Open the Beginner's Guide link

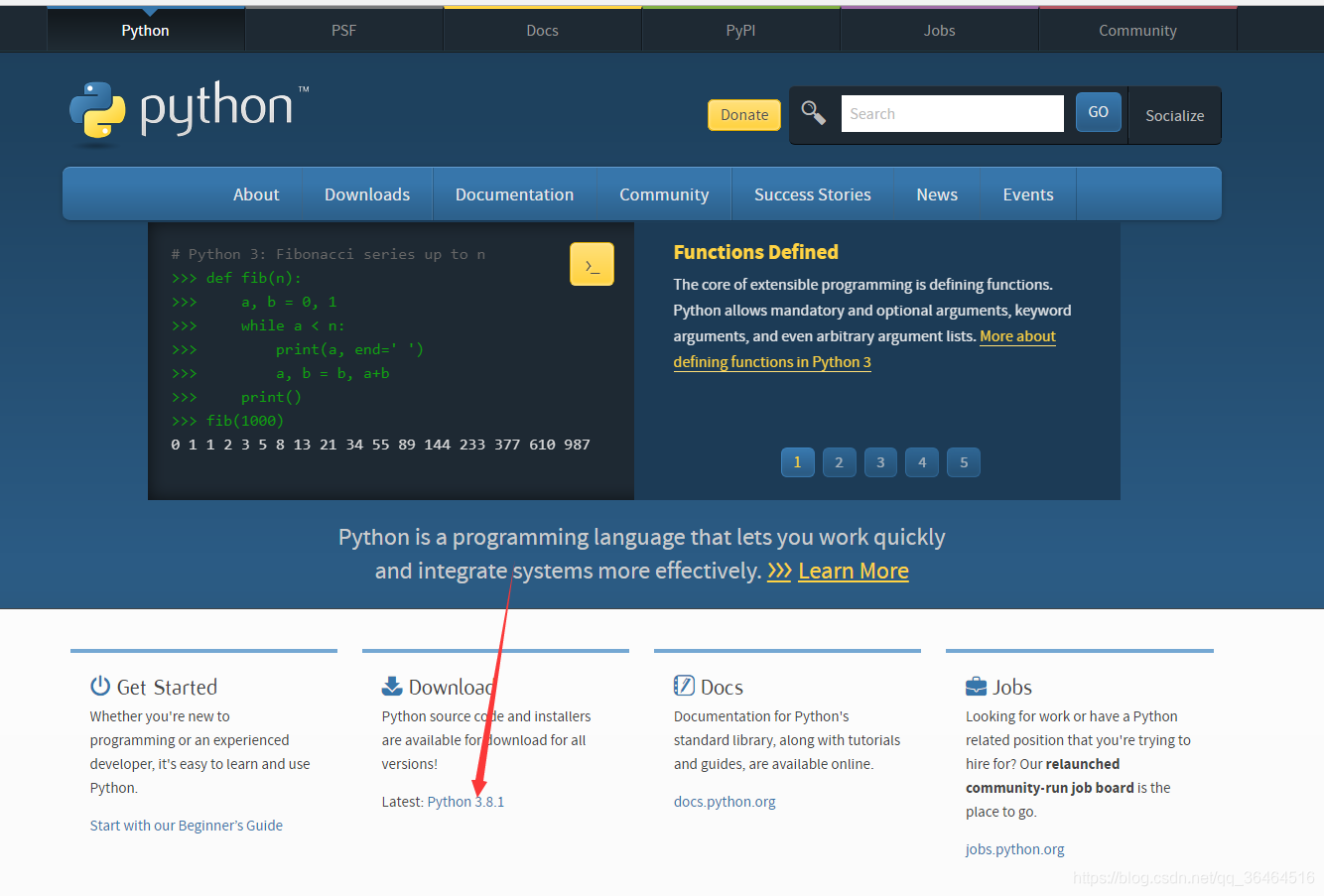187,826
